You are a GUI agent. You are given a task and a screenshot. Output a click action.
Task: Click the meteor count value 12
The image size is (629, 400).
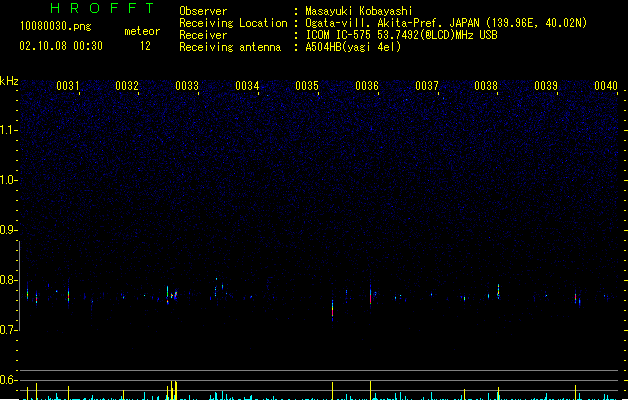[145, 46]
